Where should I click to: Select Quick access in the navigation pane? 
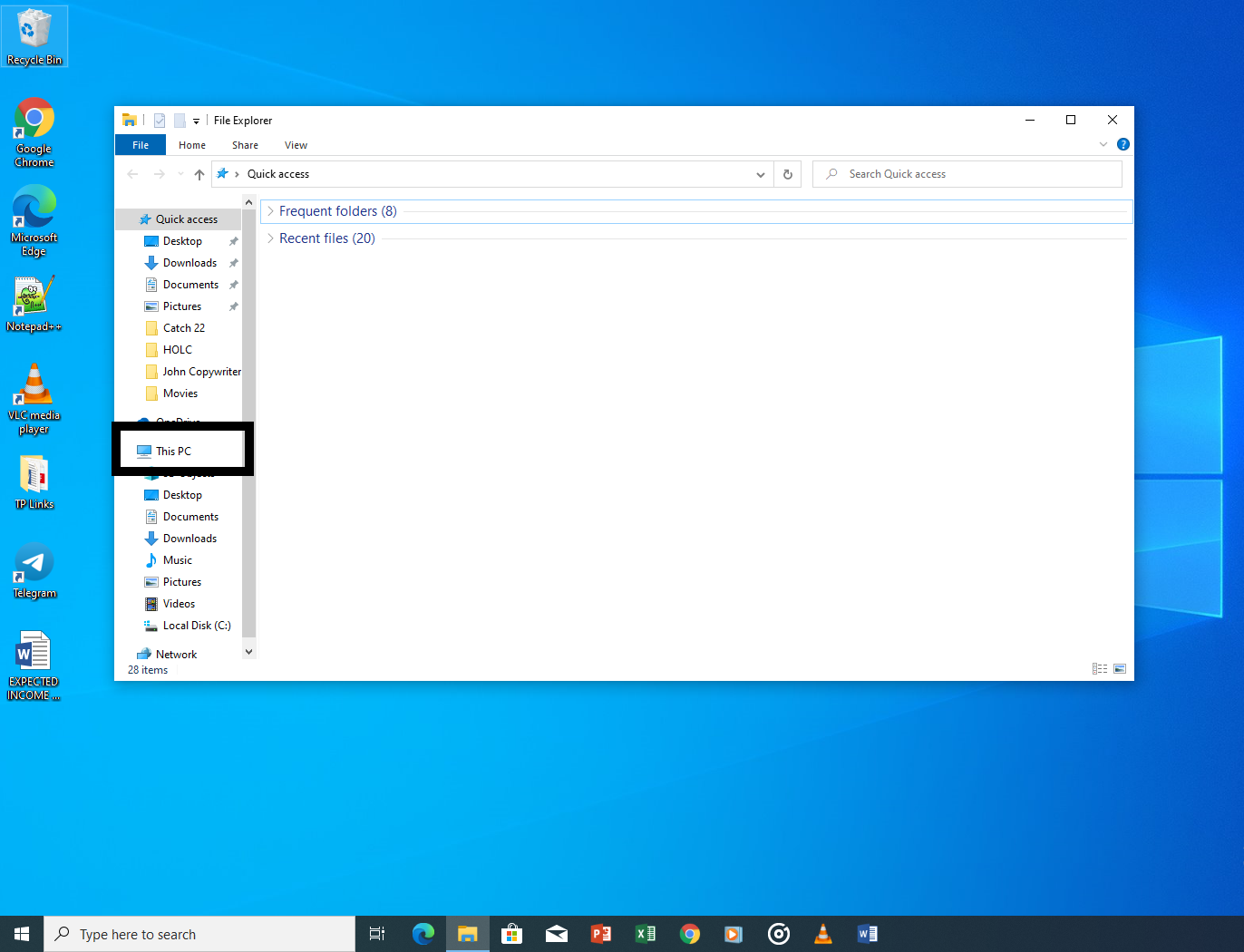pyautogui.click(x=180, y=219)
